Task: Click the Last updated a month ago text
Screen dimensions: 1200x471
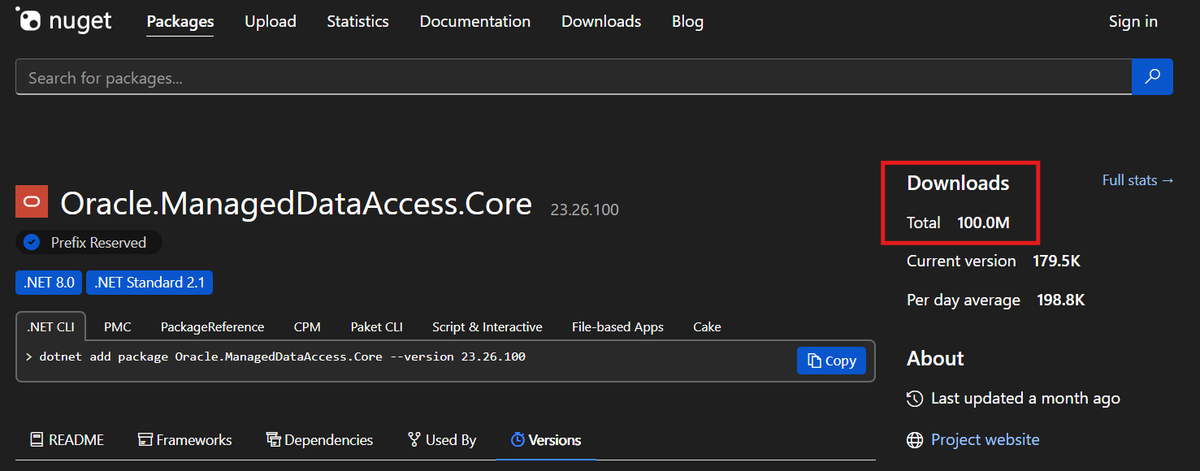Action: pyautogui.click(x=1025, y=398)
